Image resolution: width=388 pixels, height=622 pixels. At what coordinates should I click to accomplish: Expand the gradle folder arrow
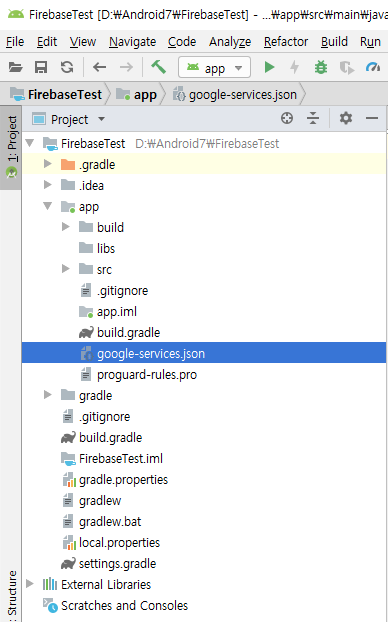(x=48, y=395)
